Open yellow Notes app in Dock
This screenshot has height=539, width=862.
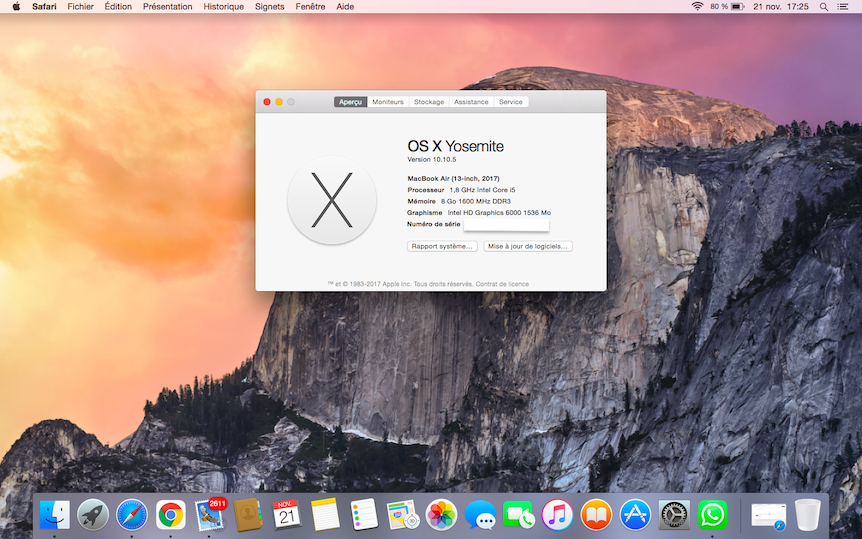[x=325, y=515]
